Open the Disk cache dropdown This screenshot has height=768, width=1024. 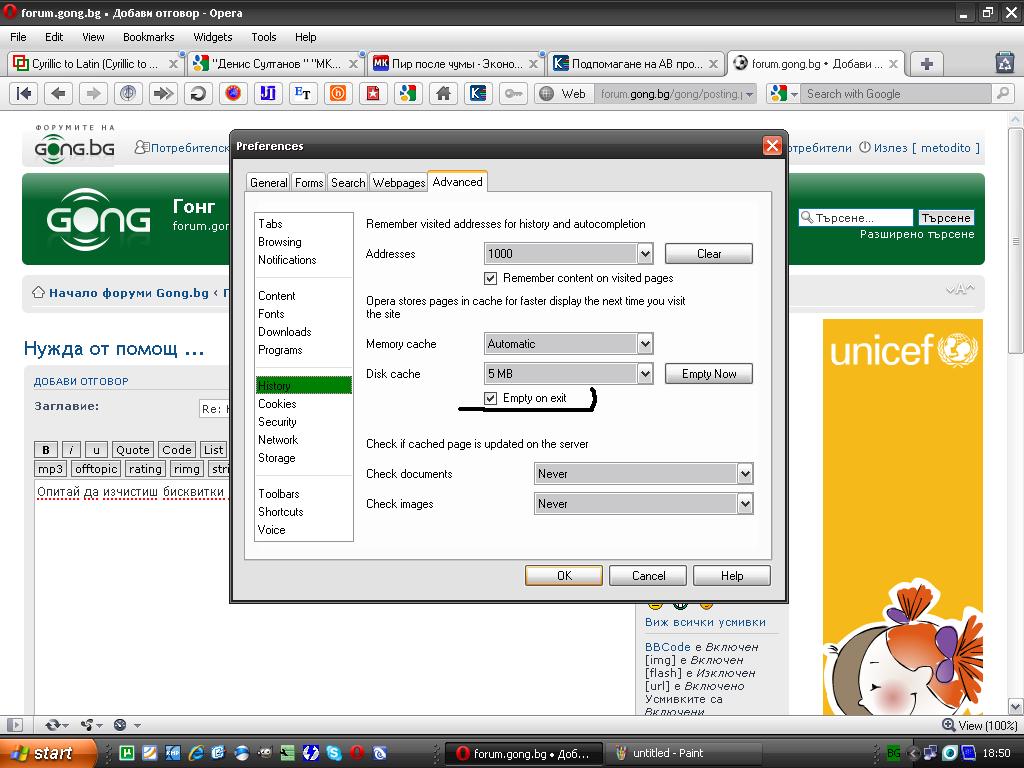tap(645, 374)
